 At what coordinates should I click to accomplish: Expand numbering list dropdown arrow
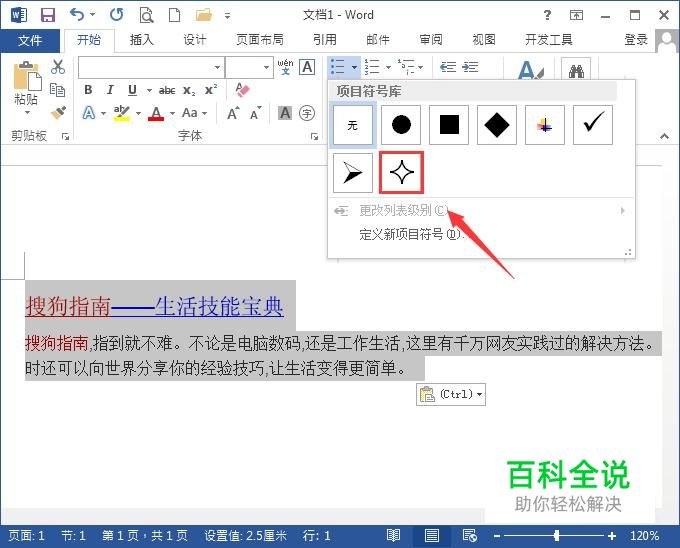point(388,67)
